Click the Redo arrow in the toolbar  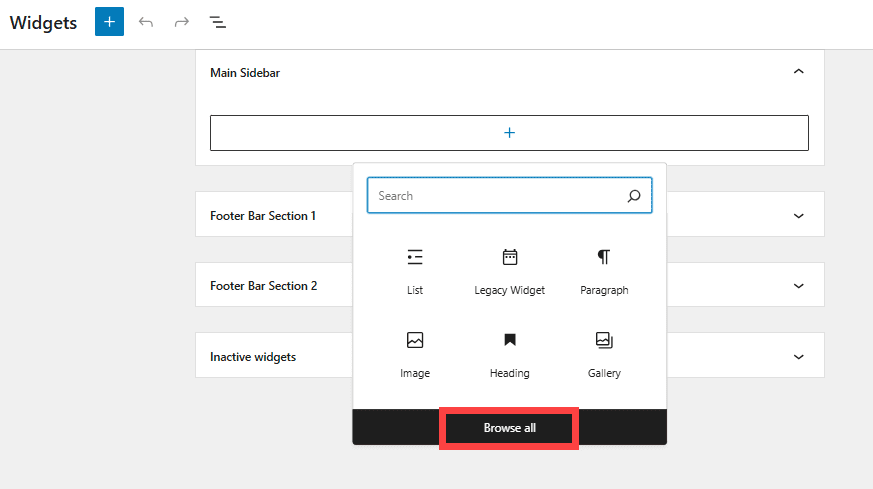click(181, 22)
